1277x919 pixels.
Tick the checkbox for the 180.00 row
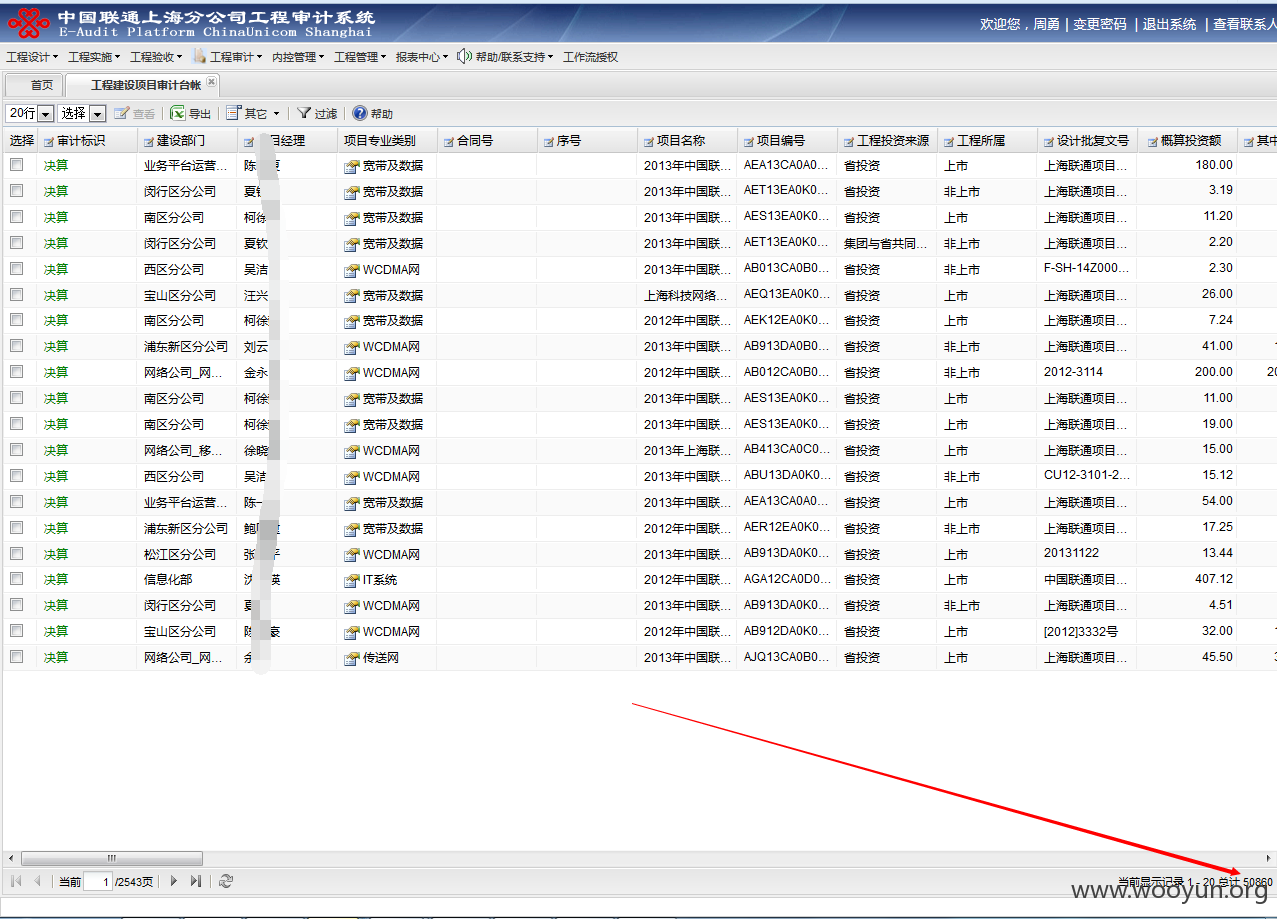[x=17, y=165]
